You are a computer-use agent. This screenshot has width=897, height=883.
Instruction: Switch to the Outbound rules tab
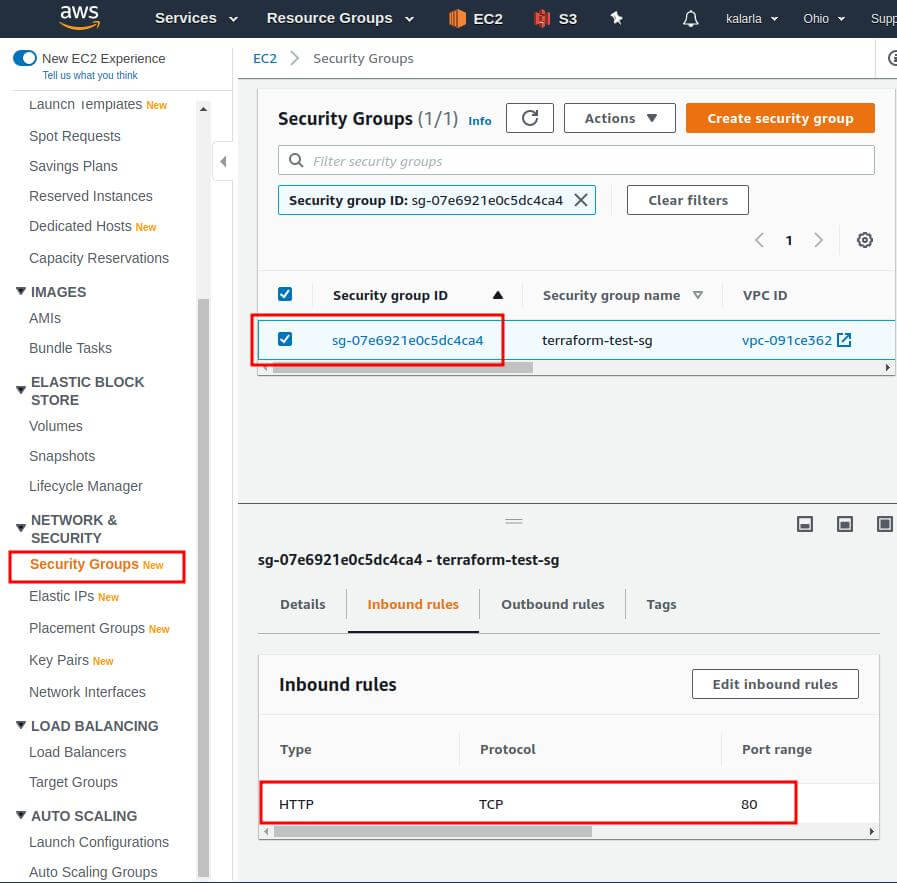(552, 604)
